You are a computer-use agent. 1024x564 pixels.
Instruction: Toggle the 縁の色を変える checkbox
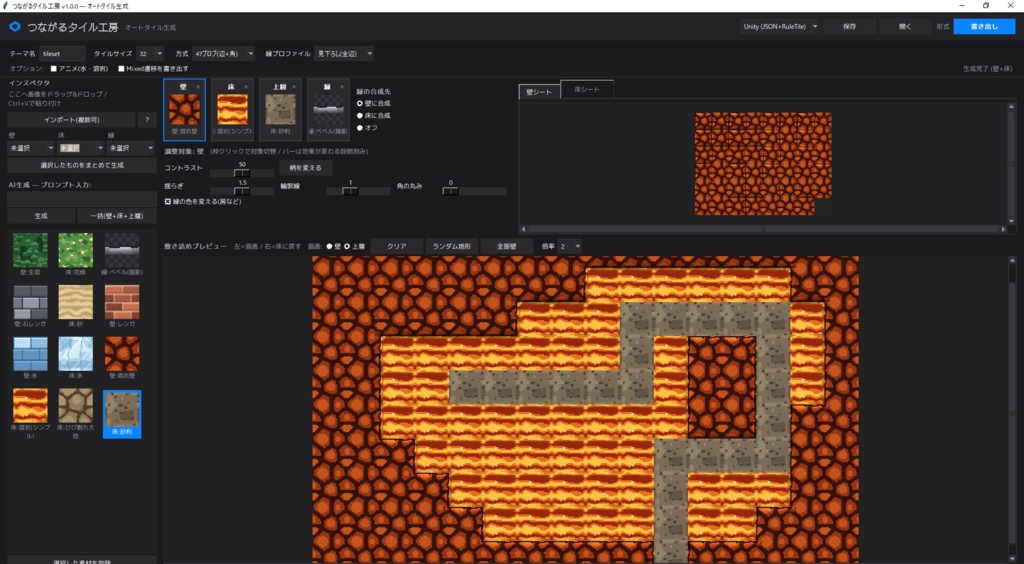pyautogui.click(x=168, y=202)
